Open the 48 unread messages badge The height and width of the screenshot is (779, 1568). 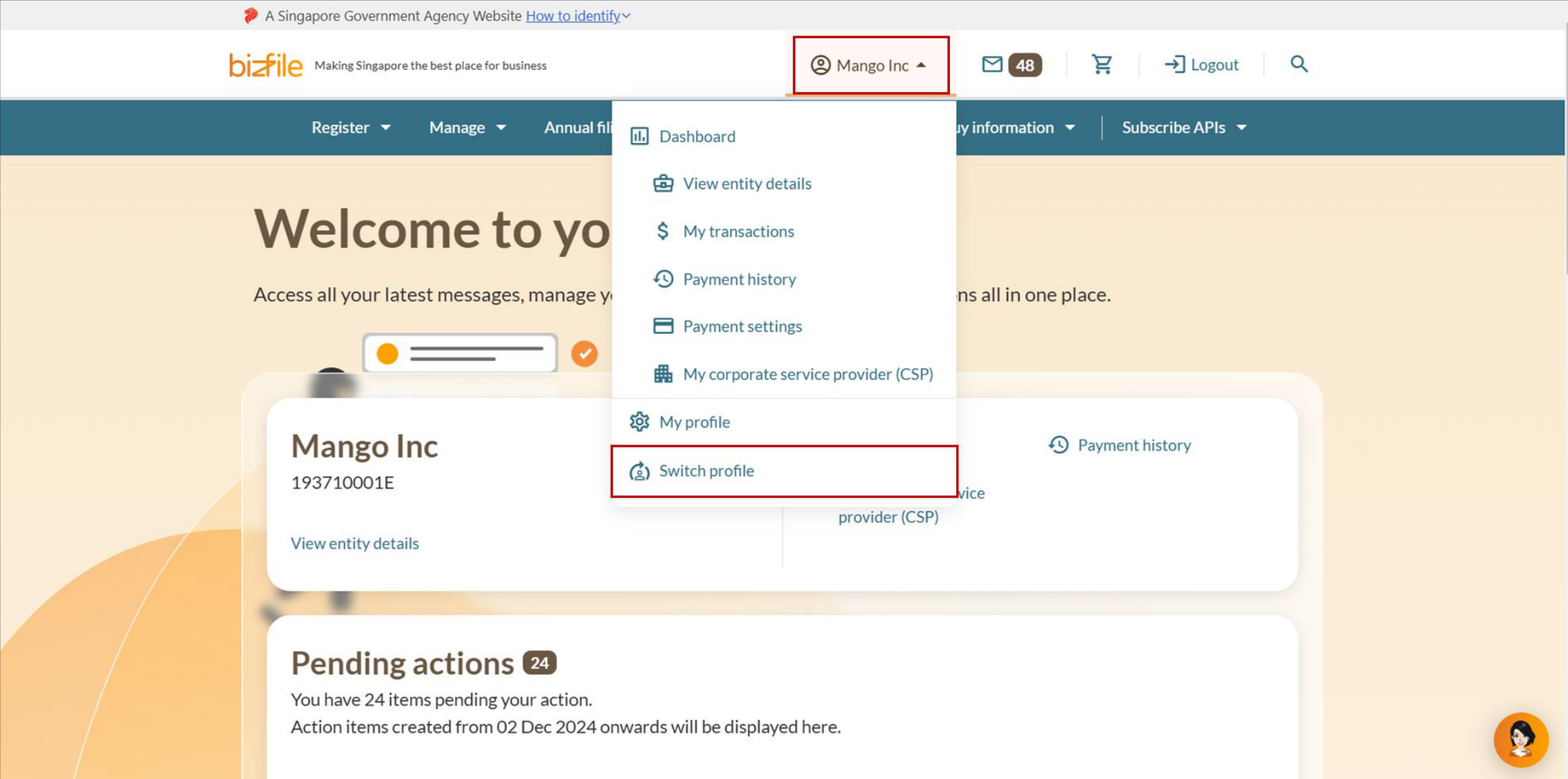(1024, 65)
